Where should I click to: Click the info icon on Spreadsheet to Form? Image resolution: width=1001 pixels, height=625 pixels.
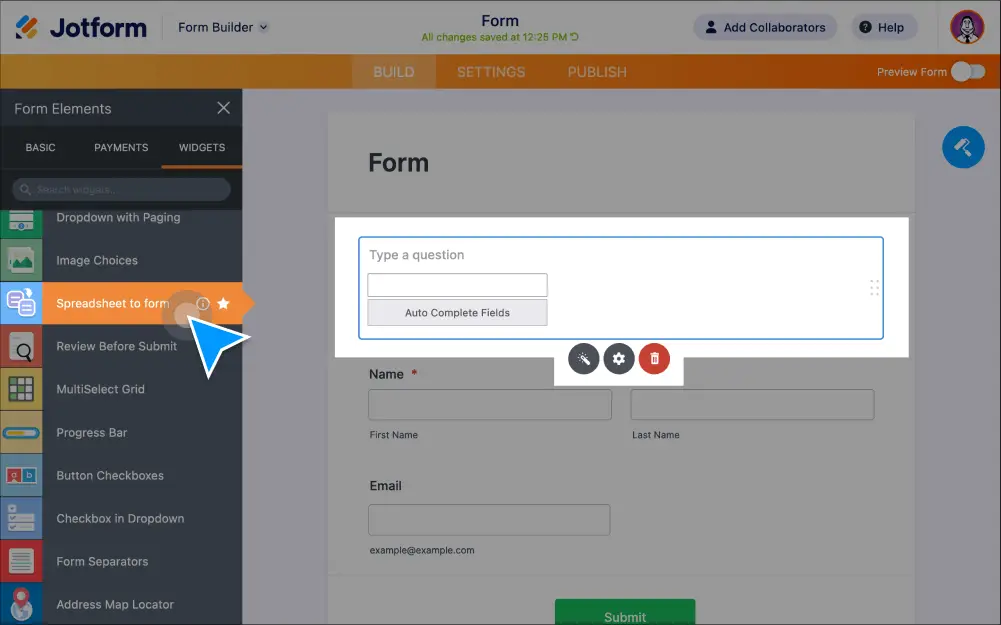point(204,302)
